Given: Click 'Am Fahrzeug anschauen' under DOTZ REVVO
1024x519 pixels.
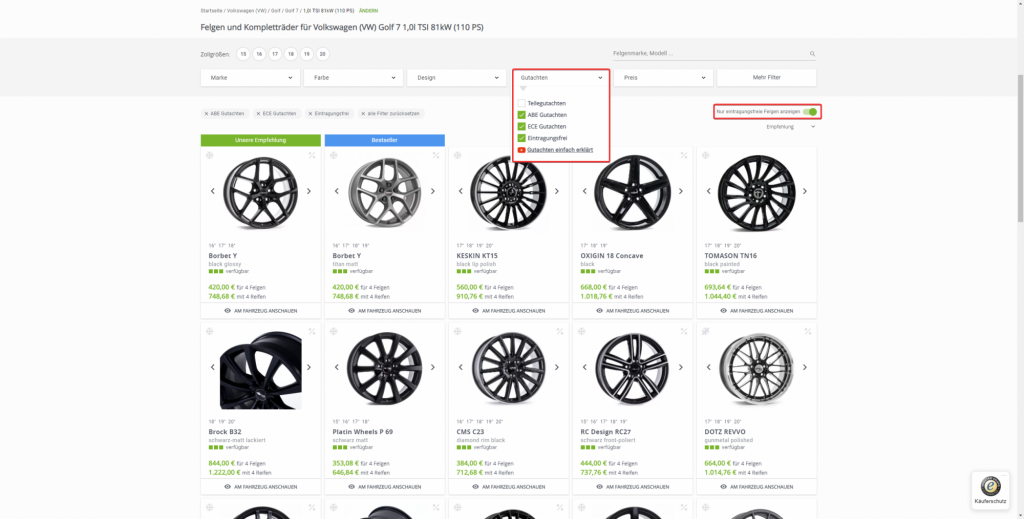Looking at the screenshot, I should (757, 487).
